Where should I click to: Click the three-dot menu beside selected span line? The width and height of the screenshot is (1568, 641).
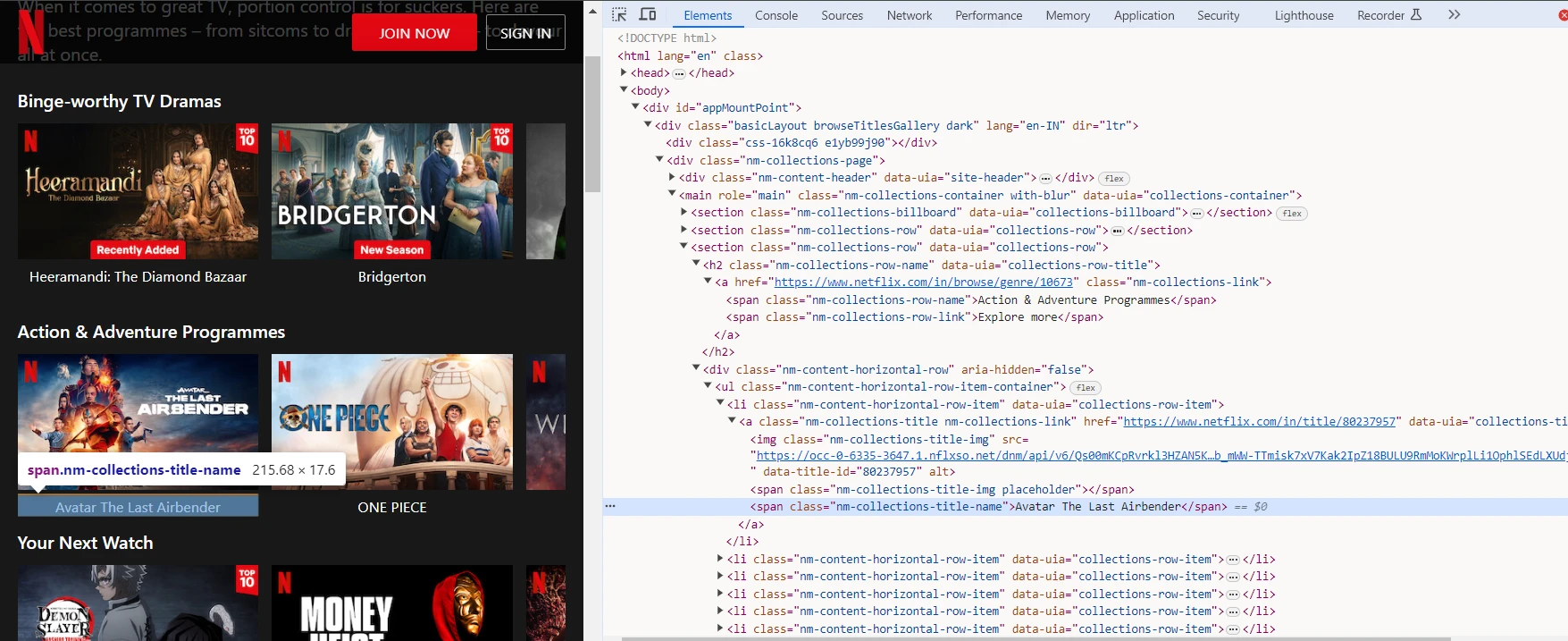tap(610, 506)
